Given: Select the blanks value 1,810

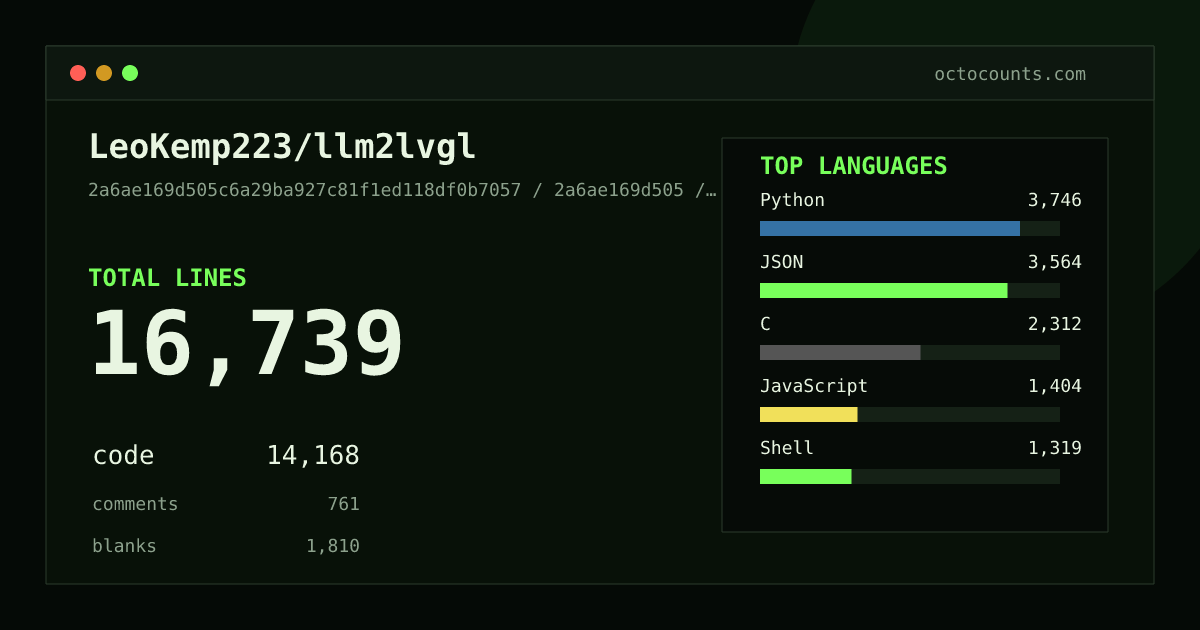Looking at the screenshot, I should coord(333,546).
